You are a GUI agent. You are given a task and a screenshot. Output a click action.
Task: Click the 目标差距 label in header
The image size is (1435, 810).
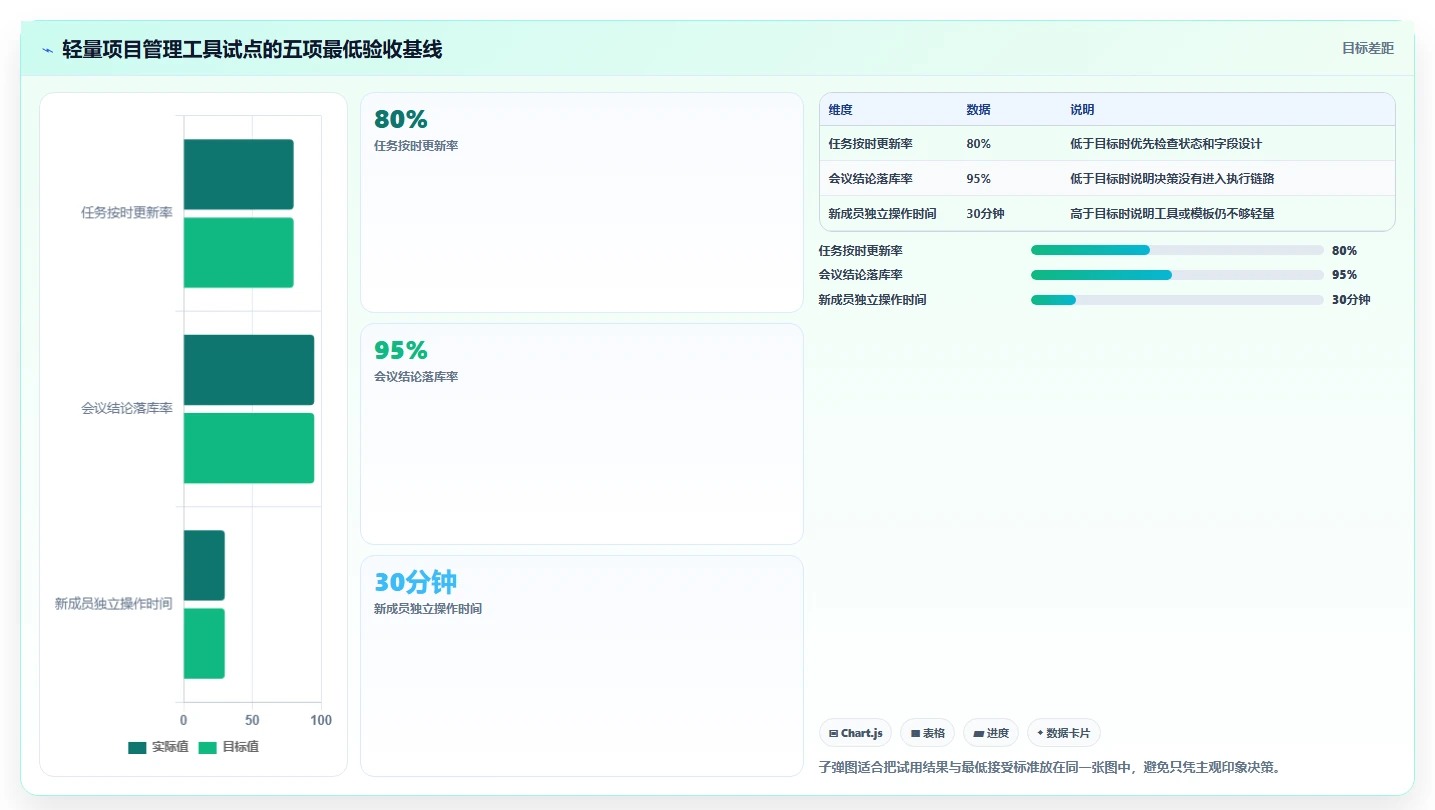(1368, 48)
